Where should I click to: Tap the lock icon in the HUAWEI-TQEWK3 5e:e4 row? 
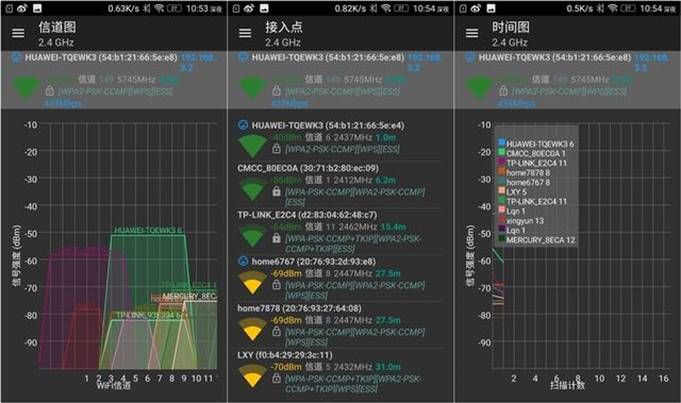pyautogui.click(x=276, y=149)
